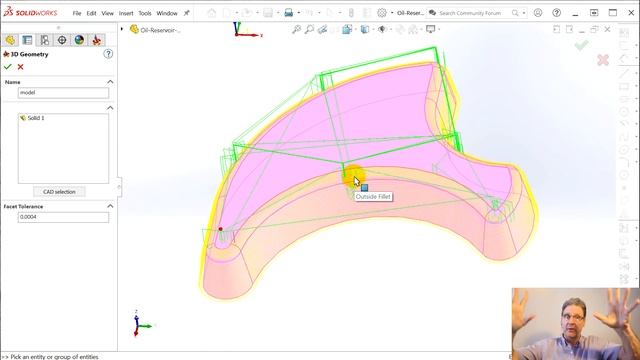Image resolution: width=640 pixels, height=360 pixels.
Task: Click the CAD selection button
Action: pyautogui.click(x=59, y=191)
